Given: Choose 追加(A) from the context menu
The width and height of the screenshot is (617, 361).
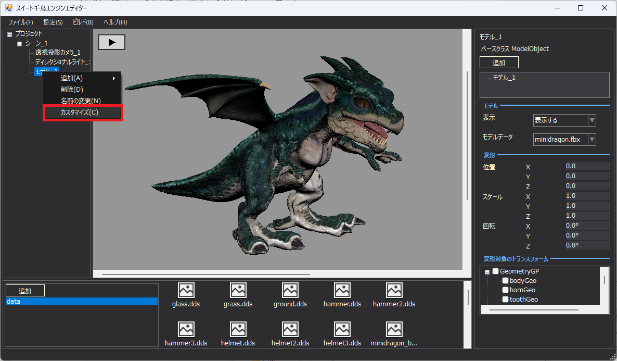Looking at the screenshot, I should click(x=82, y=78).
